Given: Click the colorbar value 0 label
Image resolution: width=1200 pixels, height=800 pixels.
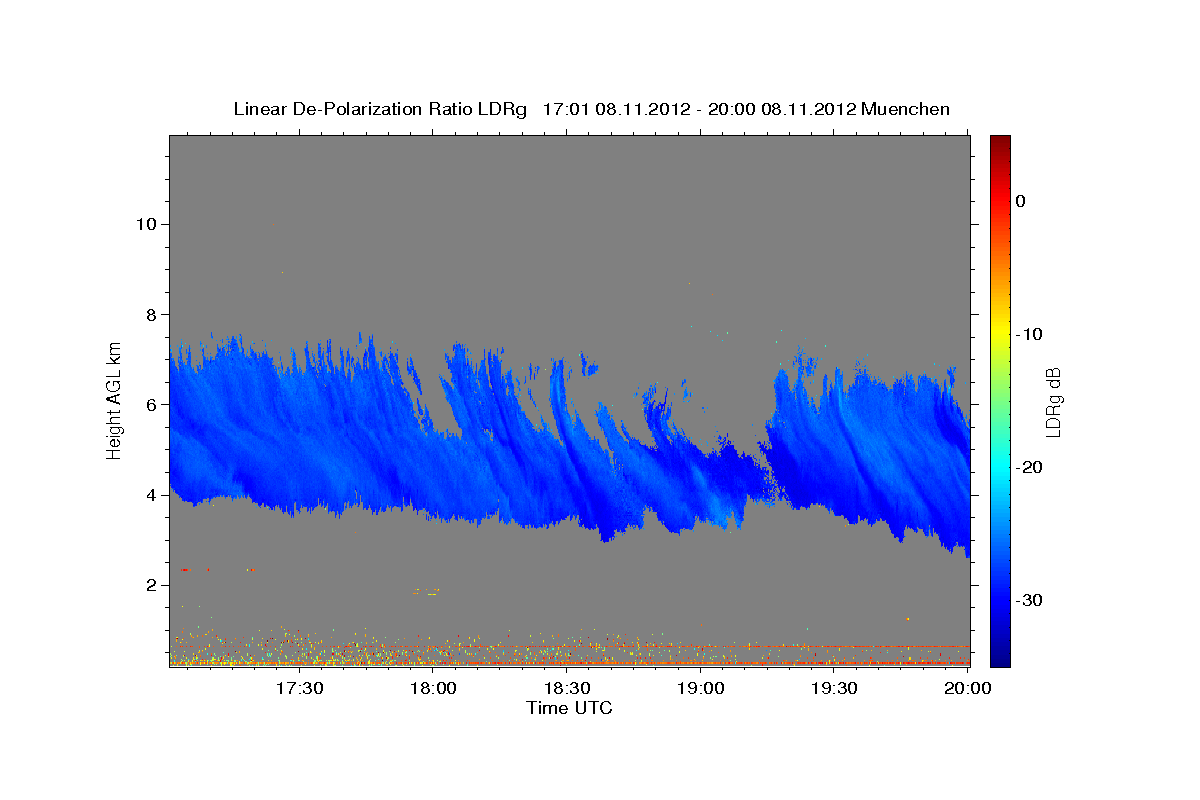Looking at the screenshot, I should 1021,201.
